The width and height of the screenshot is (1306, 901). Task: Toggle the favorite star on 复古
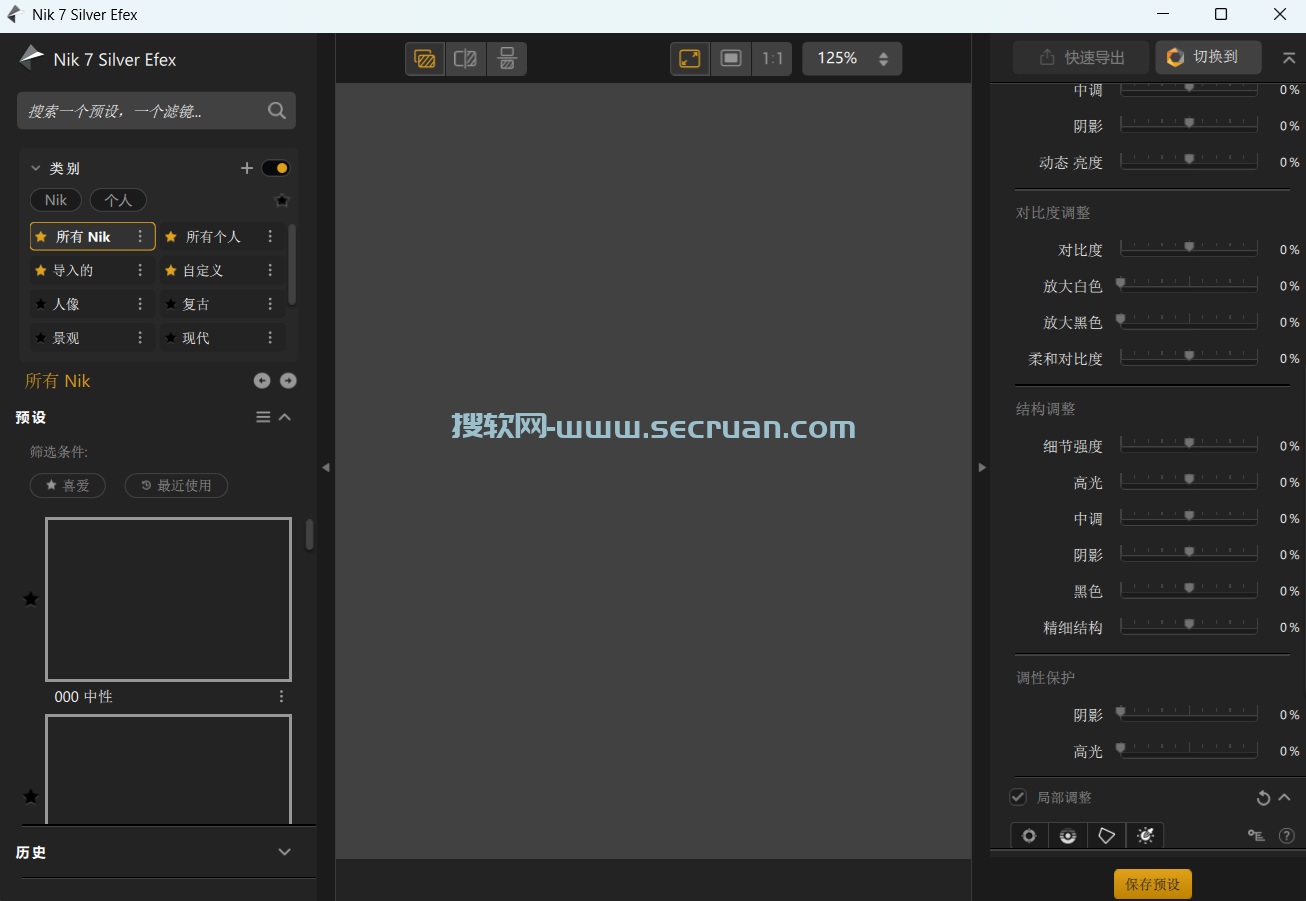pos(171,304)
